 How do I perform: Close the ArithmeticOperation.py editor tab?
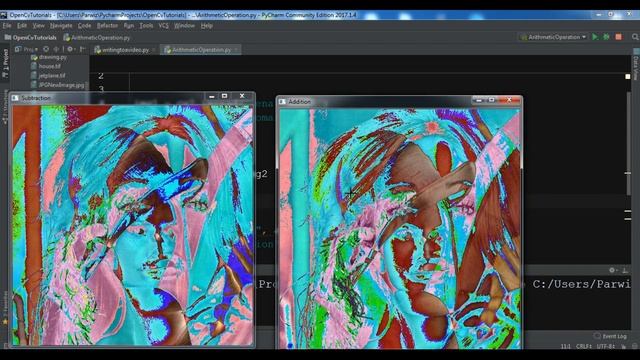[236, 50]
